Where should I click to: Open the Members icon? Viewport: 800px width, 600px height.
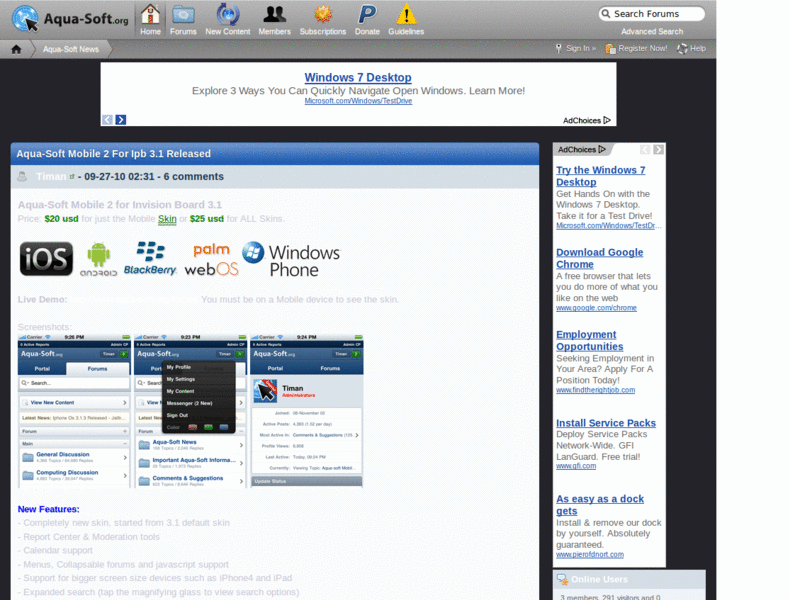point(274,14)
